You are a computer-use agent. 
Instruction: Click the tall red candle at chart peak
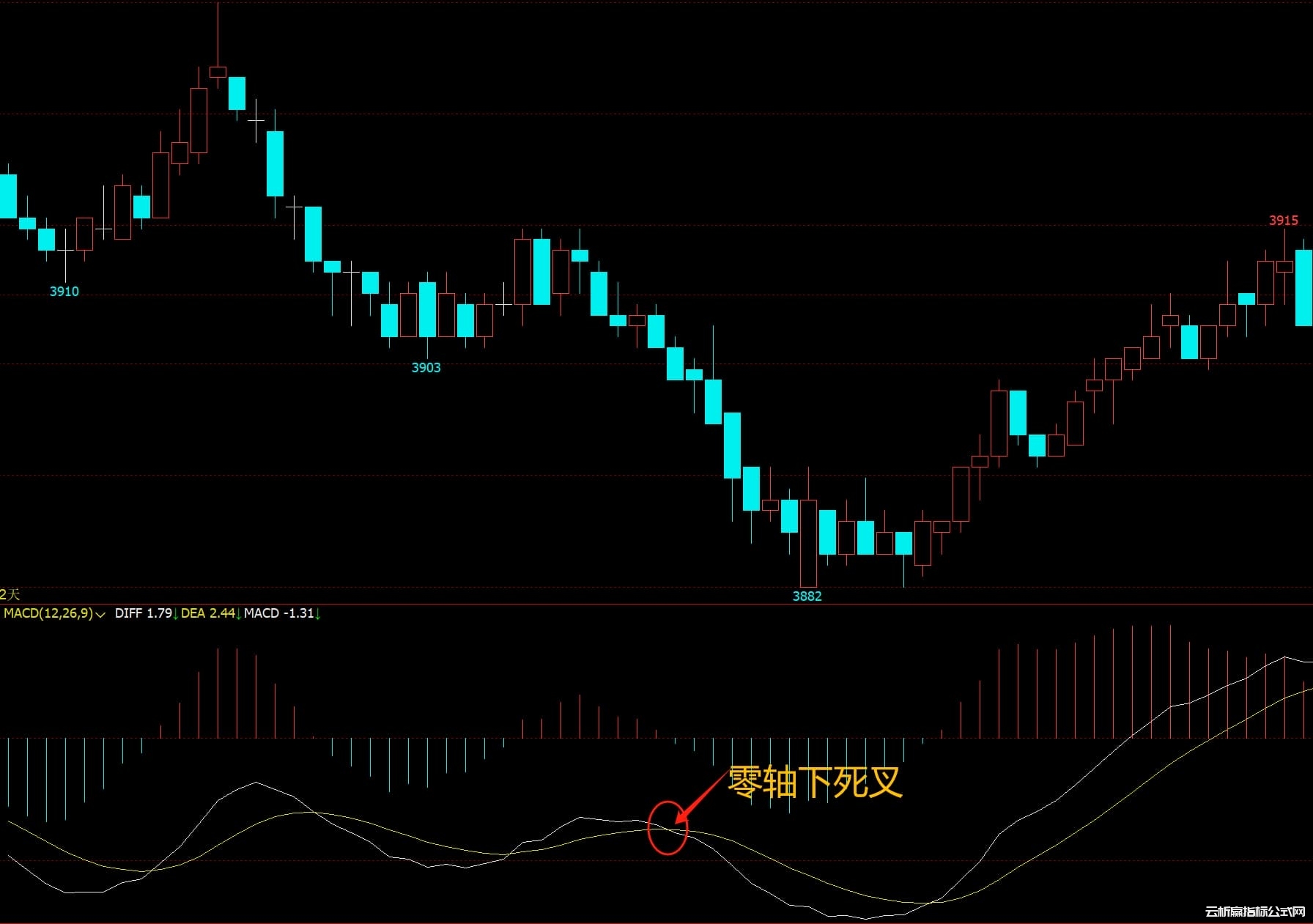[199, 121]
